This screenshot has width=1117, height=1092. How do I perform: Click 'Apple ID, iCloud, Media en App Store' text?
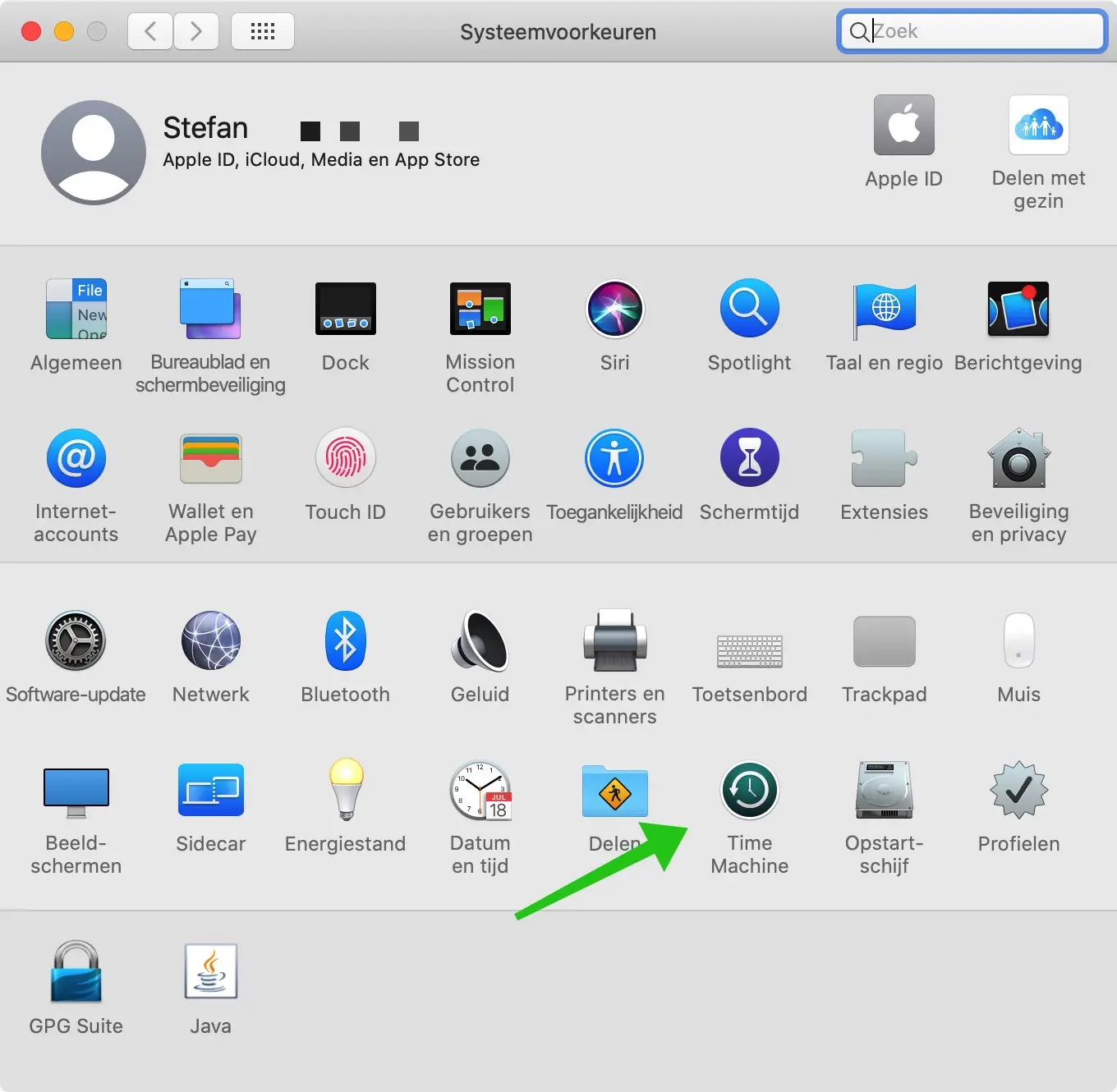pos(321,159)
